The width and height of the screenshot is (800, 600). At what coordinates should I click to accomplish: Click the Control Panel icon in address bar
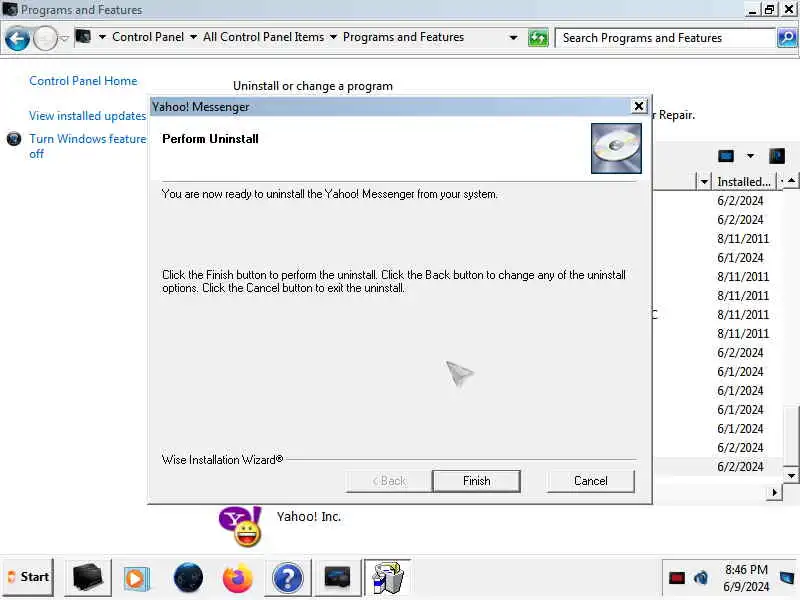(x=83, y=37)
